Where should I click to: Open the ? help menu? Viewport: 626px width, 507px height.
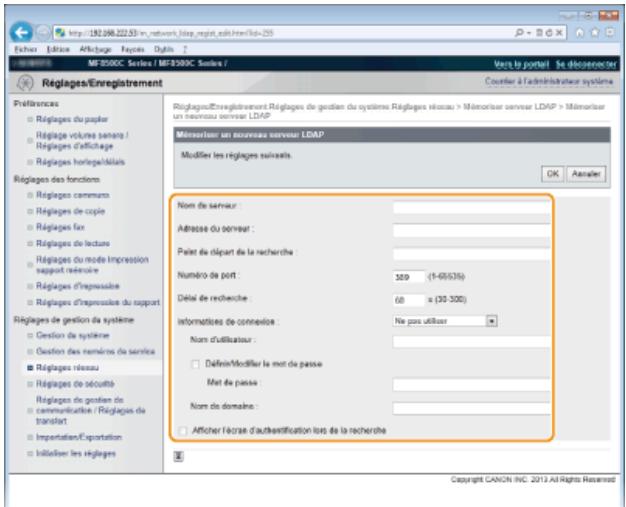point(185,50)
